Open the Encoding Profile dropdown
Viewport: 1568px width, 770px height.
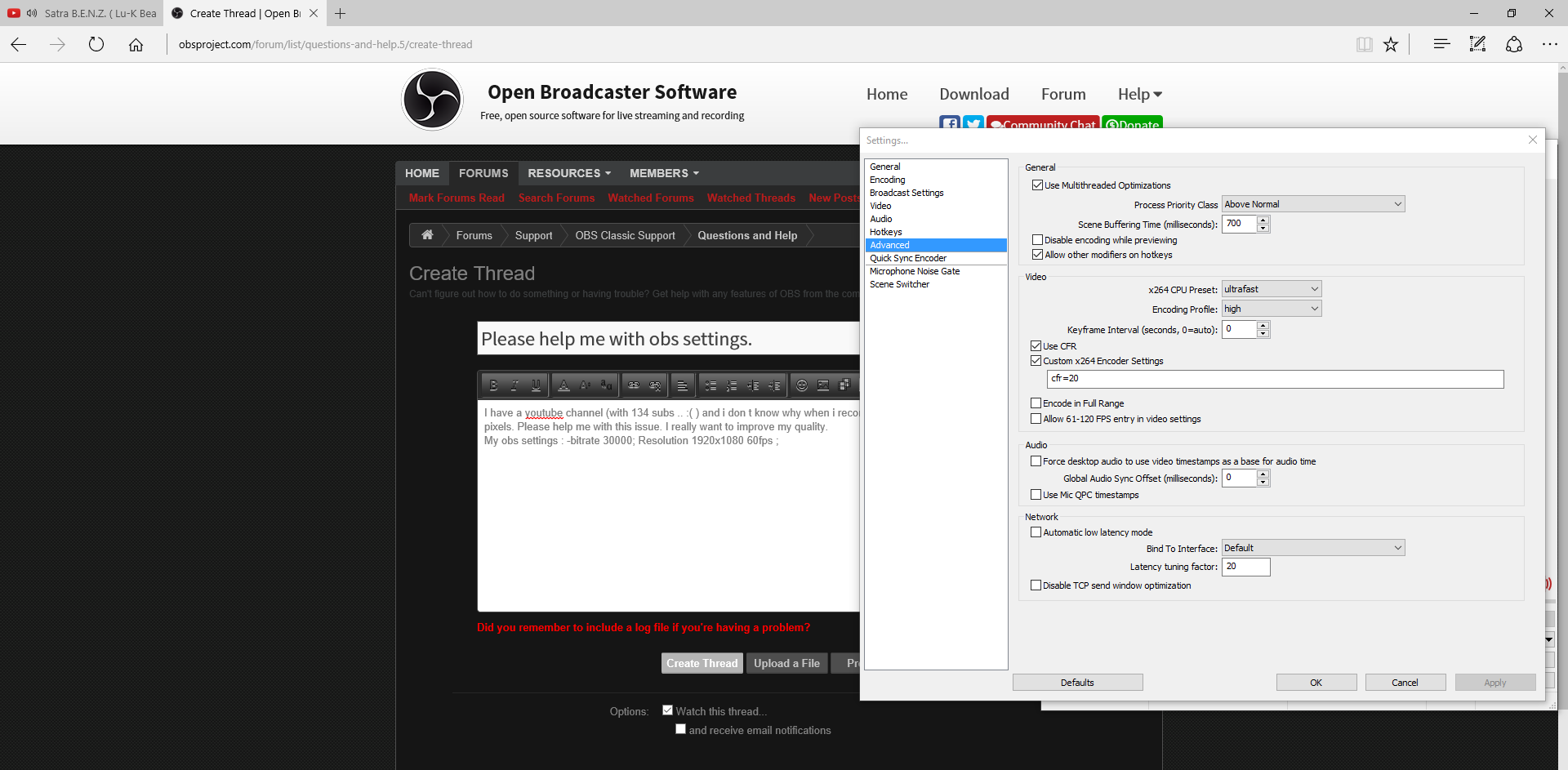(x=1272, y=309)
